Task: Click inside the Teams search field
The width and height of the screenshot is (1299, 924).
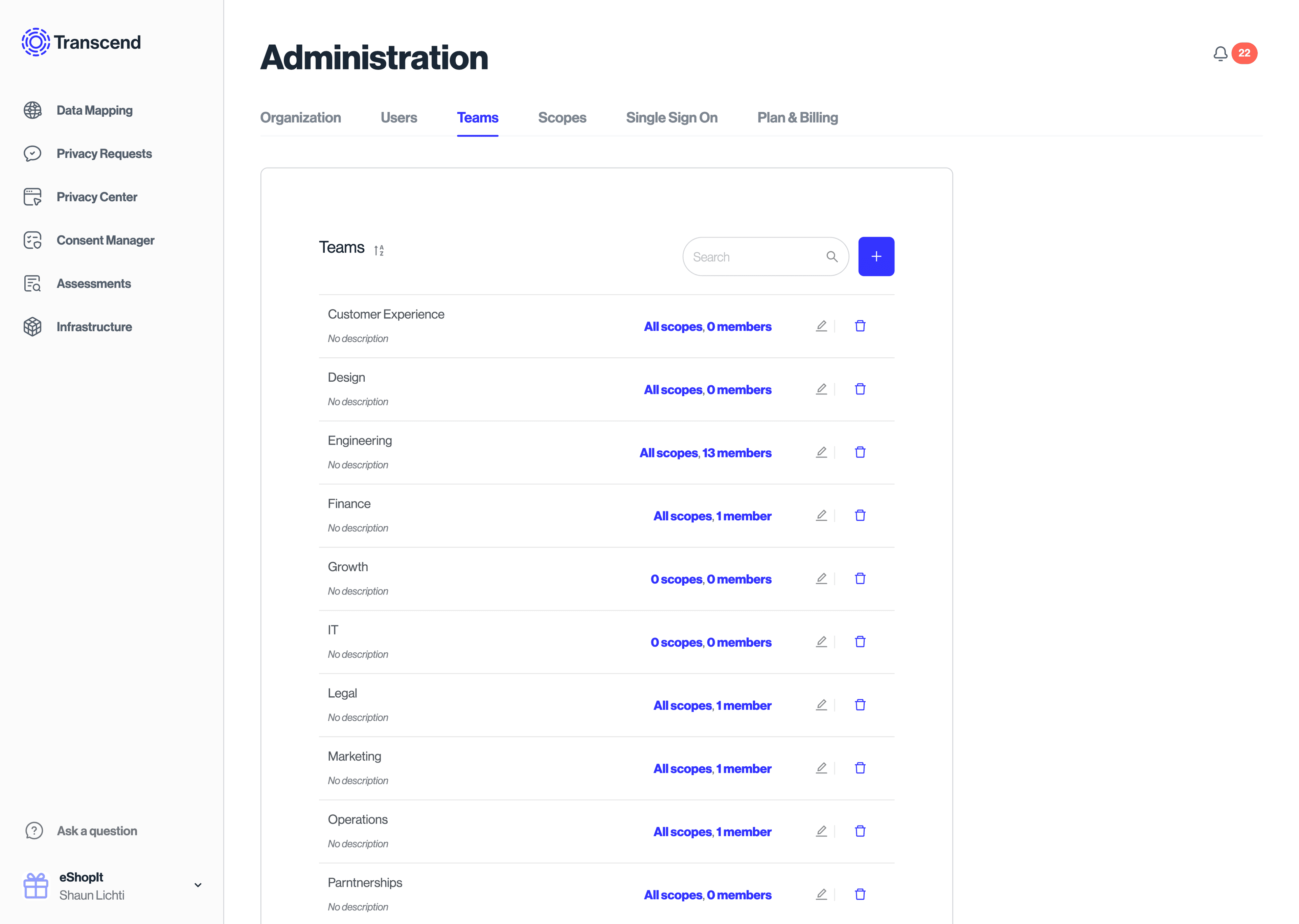Action: [x=756, y=256]
